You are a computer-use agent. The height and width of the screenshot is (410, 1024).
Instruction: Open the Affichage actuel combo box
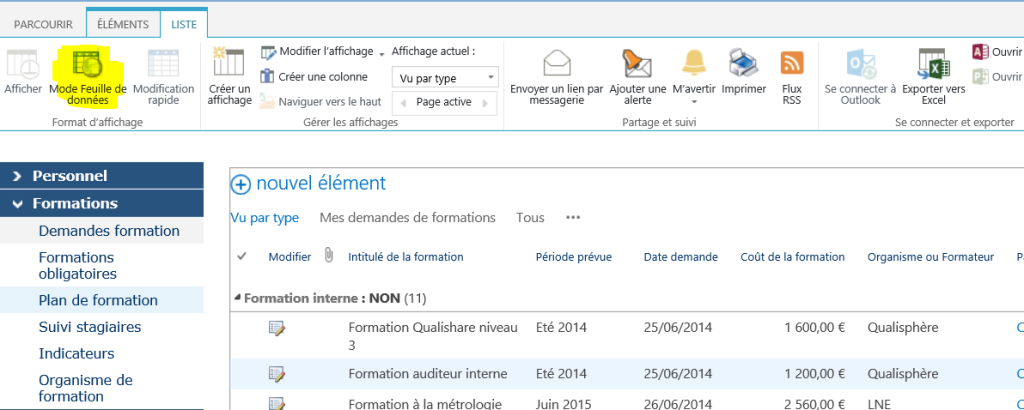[445, 78]
